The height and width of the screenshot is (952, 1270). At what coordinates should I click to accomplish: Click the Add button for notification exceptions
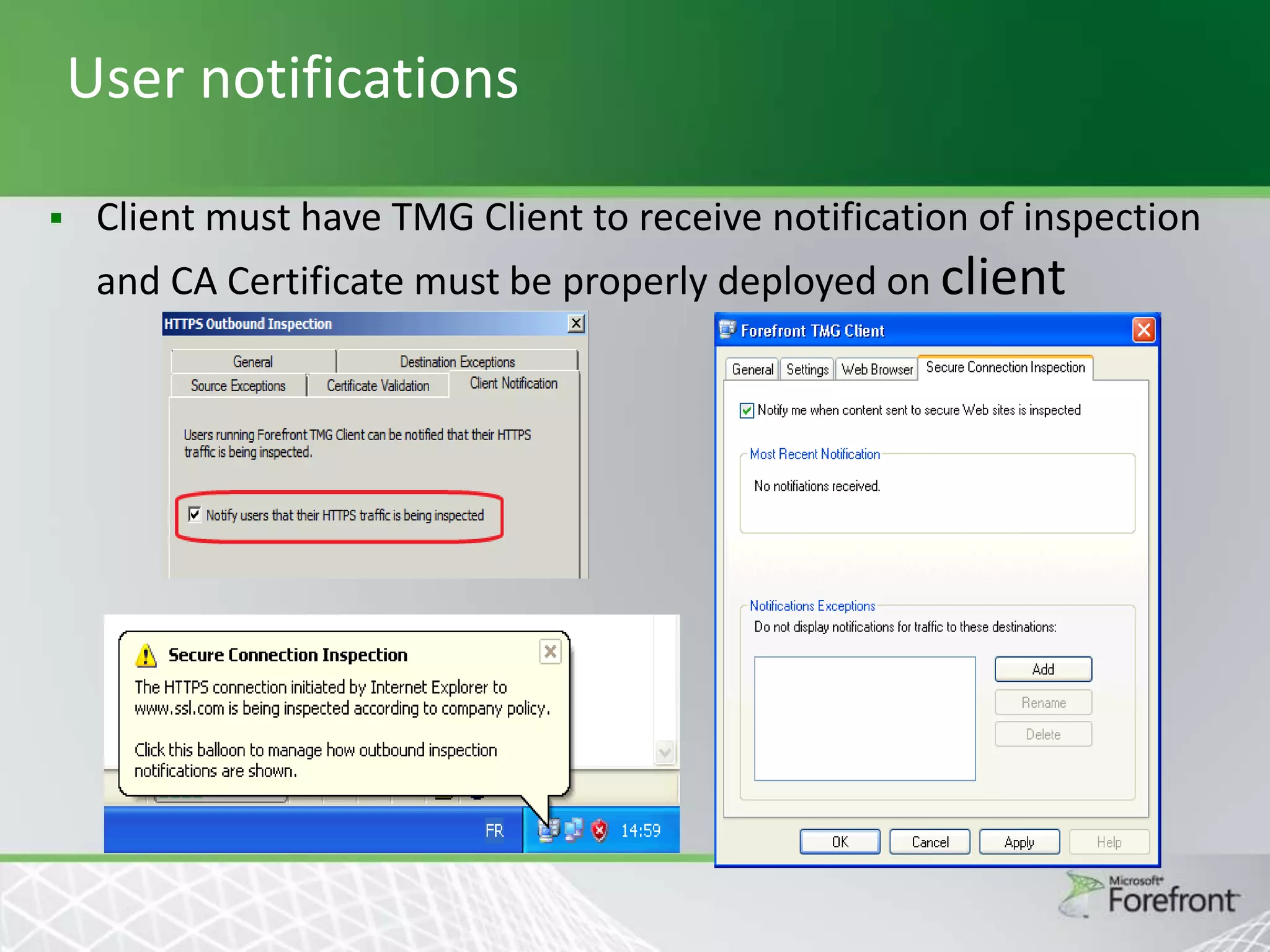[x=1043, y=669]
